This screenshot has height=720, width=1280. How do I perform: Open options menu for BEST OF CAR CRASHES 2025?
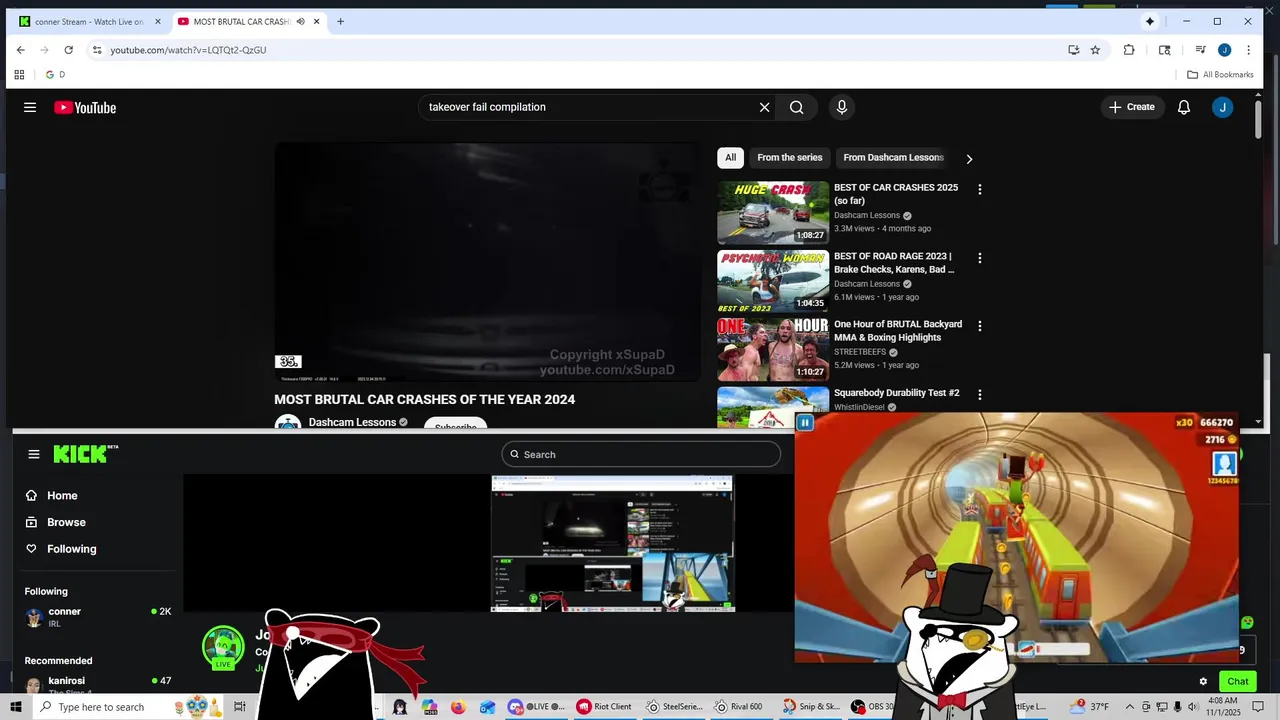tap(980, 189)
